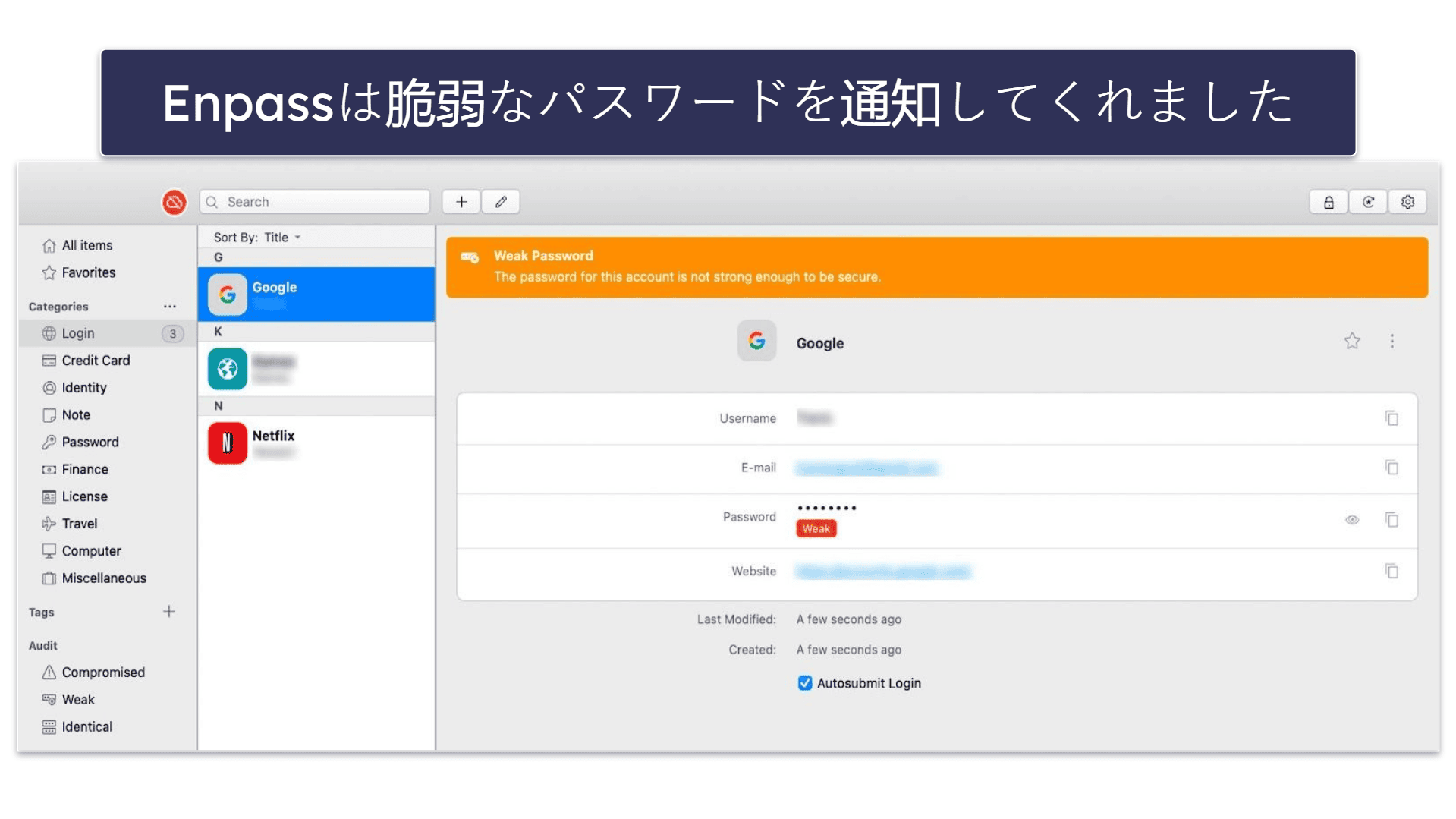Lock the vault with padlock icon
Screen dimensions: 1456x819
click(x=1329, y=202)
